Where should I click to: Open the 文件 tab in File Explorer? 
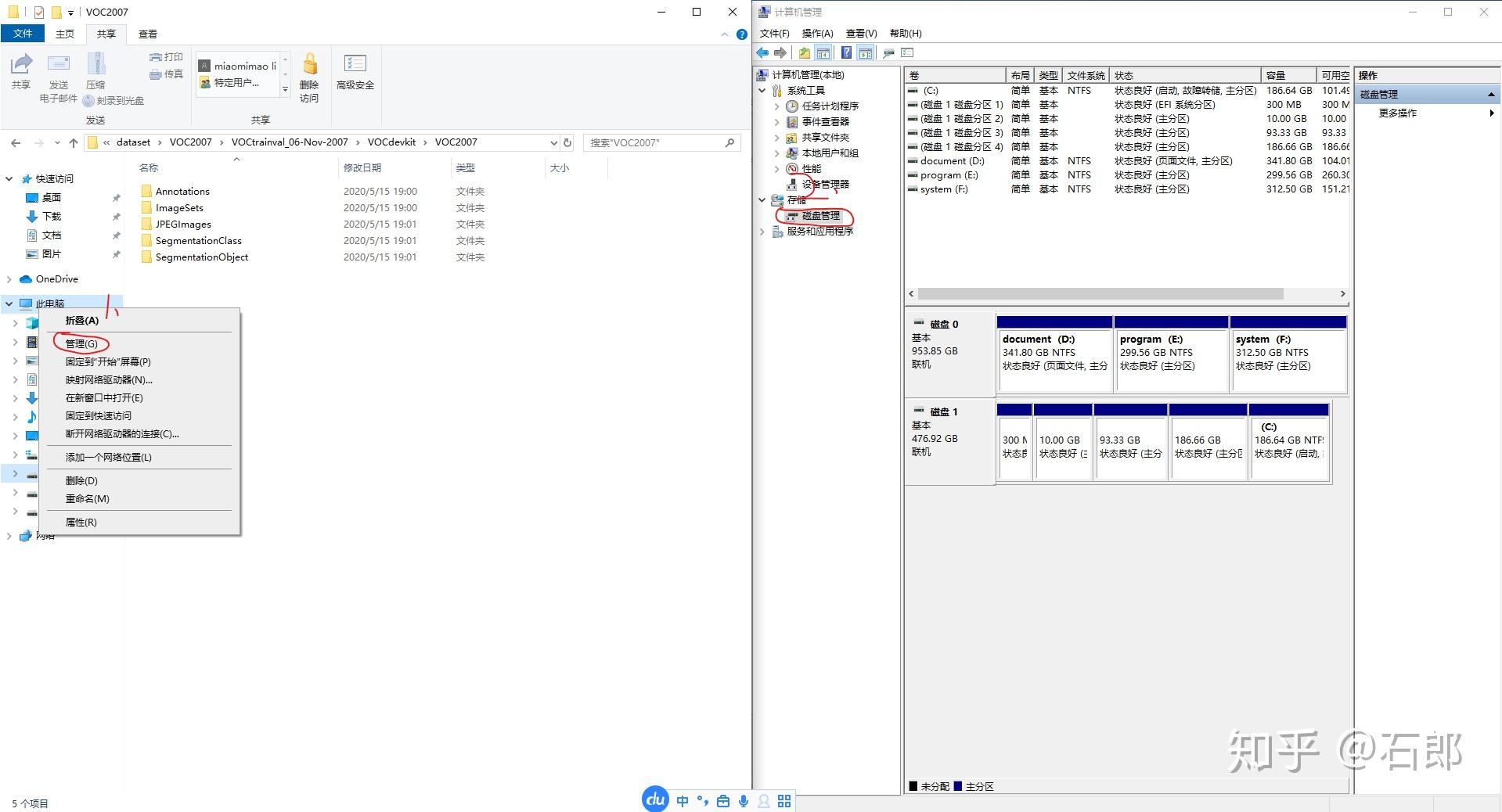coord(23,34)
